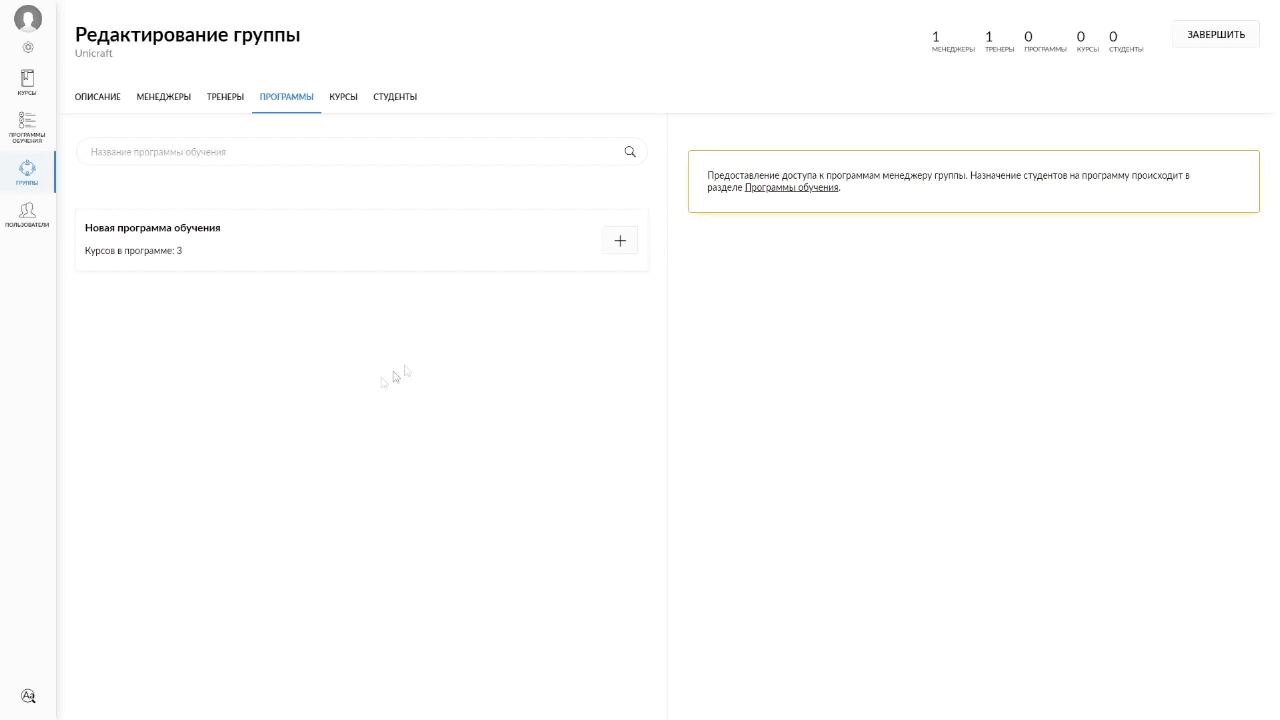Open Пользователи sidebar section

click(27, 215)
